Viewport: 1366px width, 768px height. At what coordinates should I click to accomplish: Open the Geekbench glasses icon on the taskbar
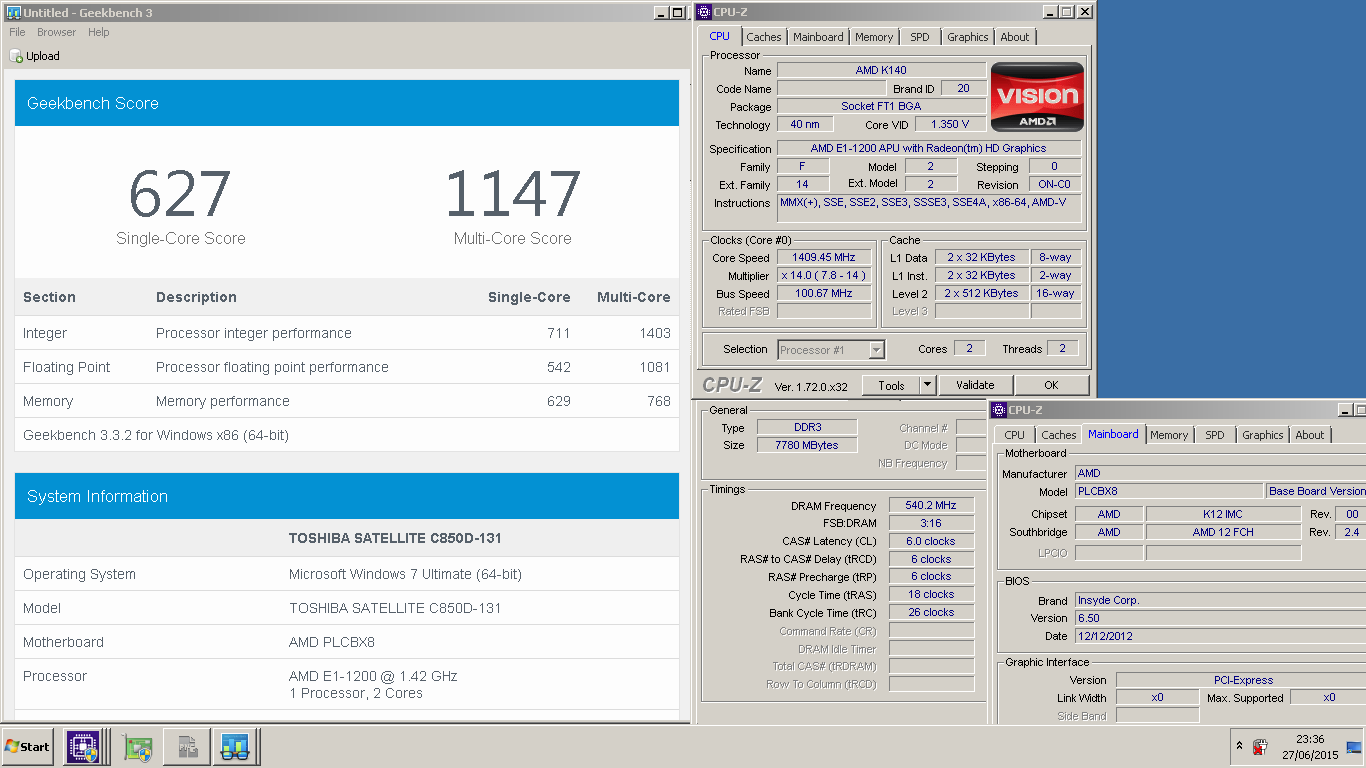point(236,747)
